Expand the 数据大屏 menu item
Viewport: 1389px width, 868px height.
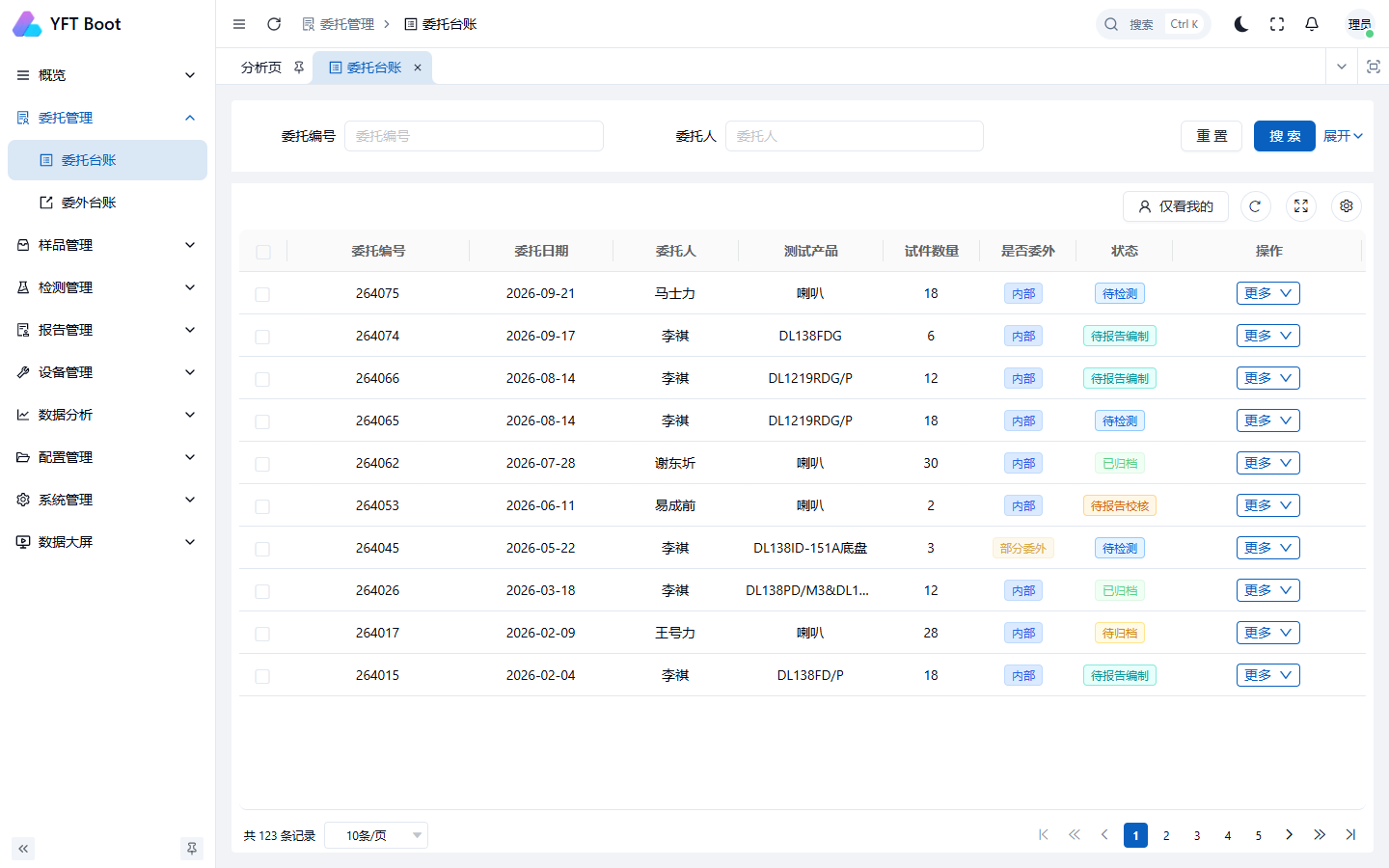tap(107, 542)
